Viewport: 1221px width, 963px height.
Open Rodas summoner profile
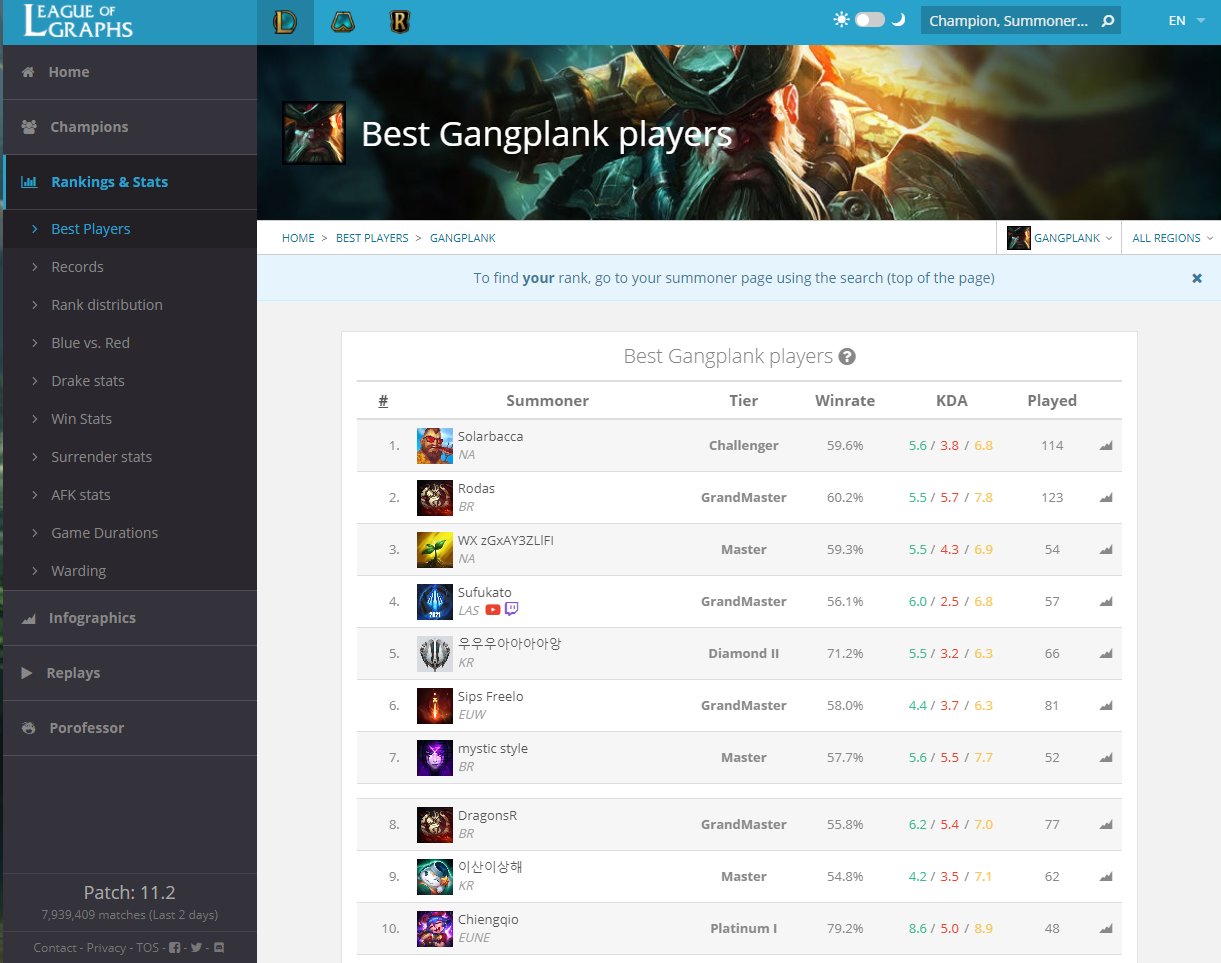[x=476, y=489]
